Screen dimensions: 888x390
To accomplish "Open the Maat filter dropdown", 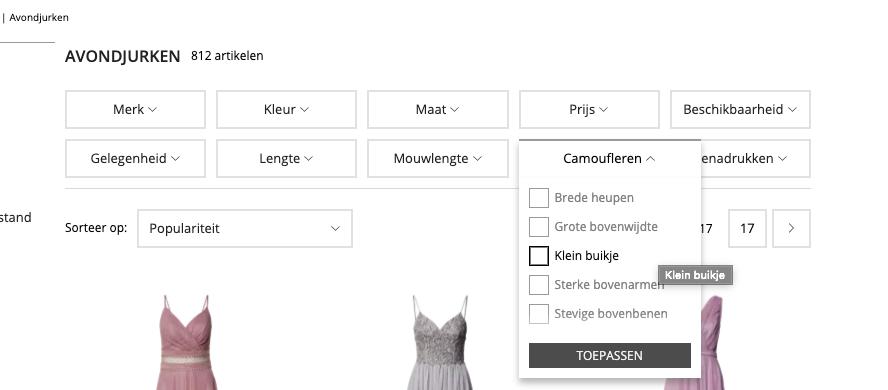I will [438, 109].
